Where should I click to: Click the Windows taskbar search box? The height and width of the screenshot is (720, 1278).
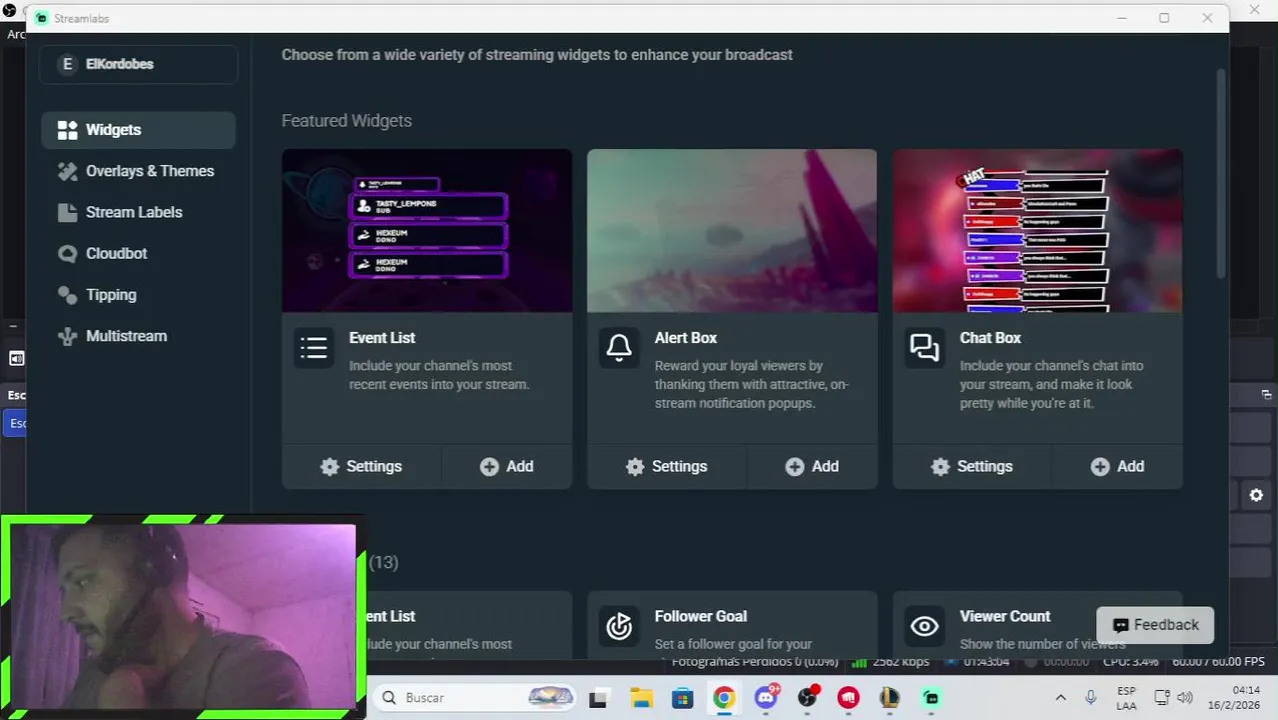(477, 698)
